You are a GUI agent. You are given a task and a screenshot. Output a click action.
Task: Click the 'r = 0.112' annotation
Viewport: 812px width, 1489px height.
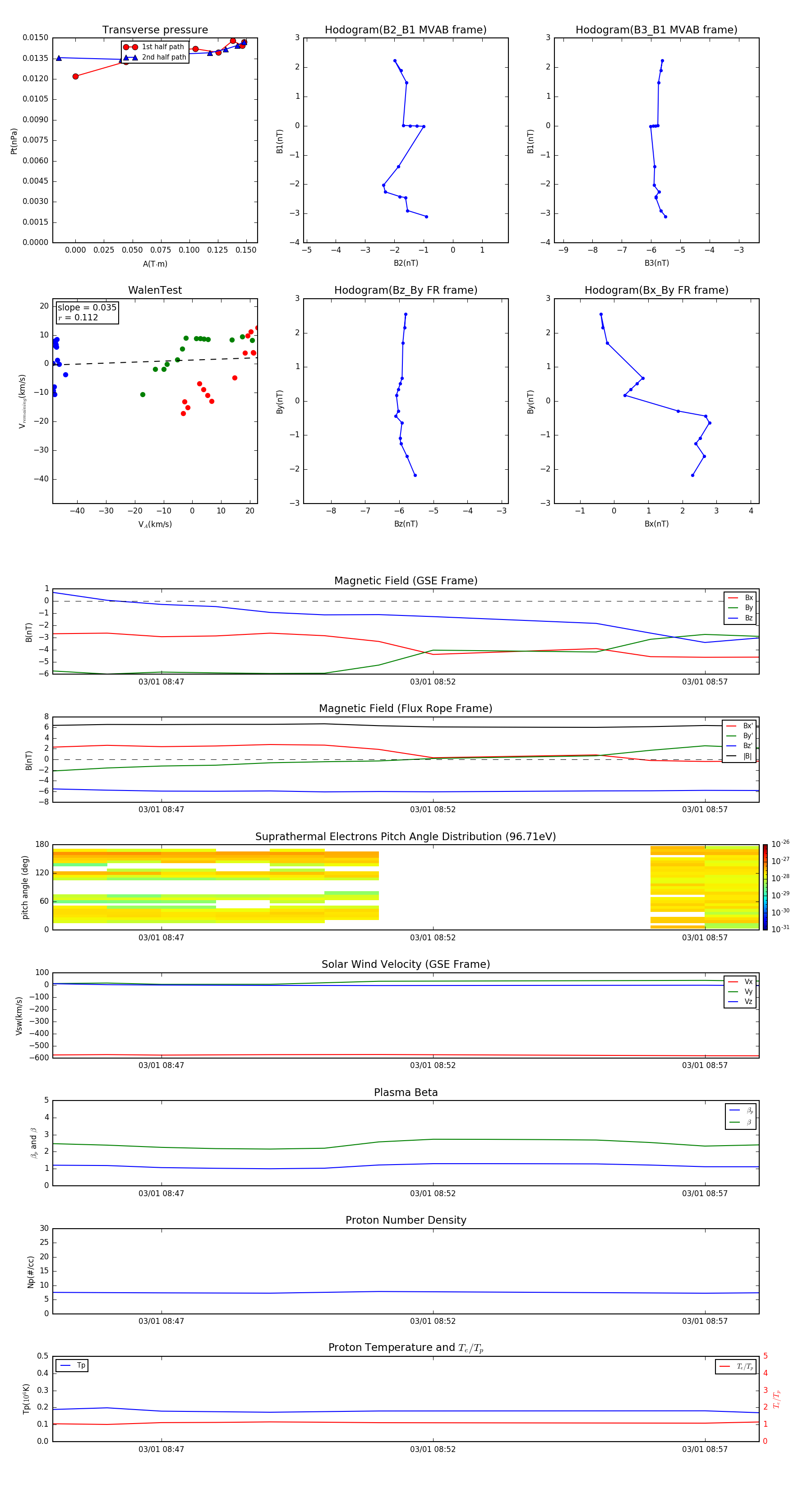[x=78, y=317]
